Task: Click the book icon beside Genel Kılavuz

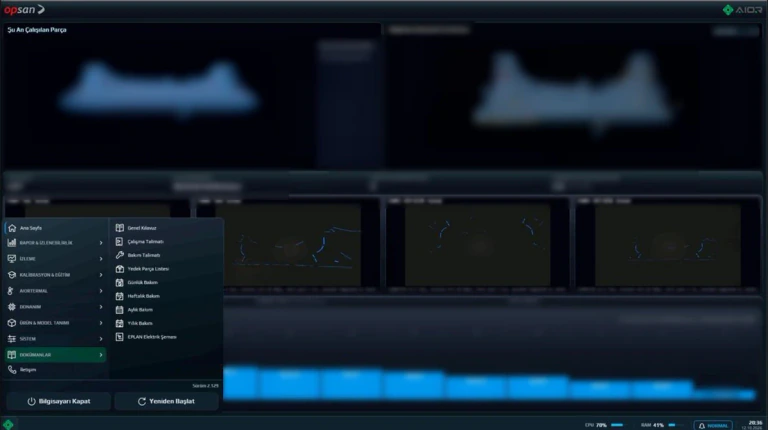Action: tap(120, 228)
